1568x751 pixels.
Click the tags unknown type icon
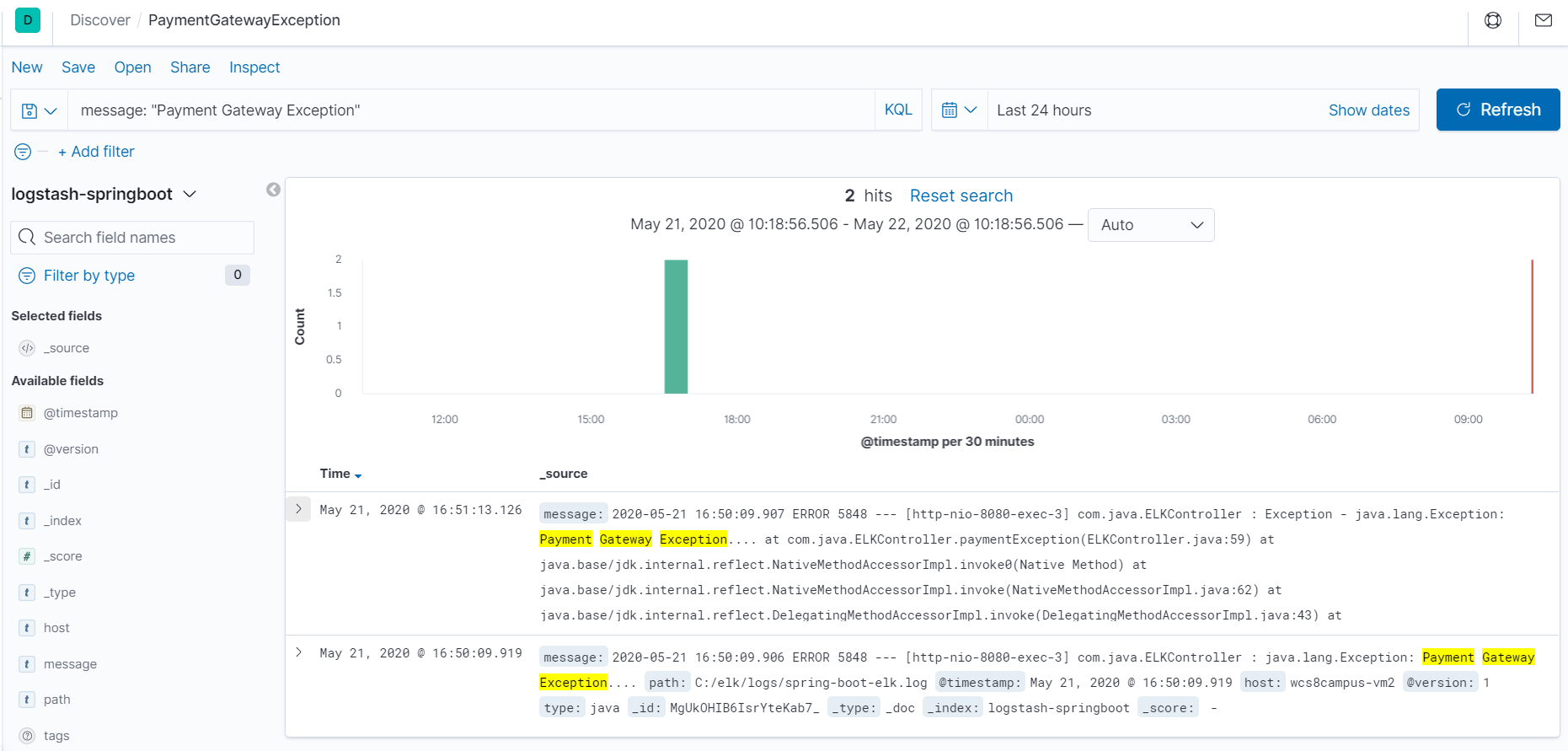coord(27,736)
